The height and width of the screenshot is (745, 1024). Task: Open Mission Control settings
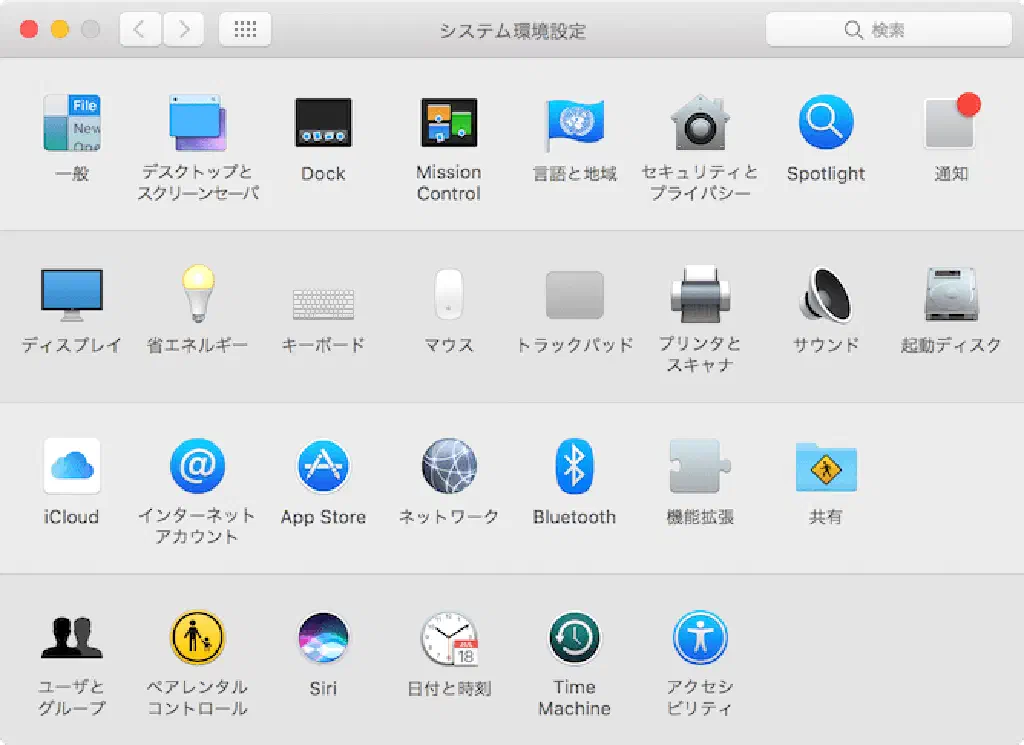pyautogui.click(x=448, y=124)
